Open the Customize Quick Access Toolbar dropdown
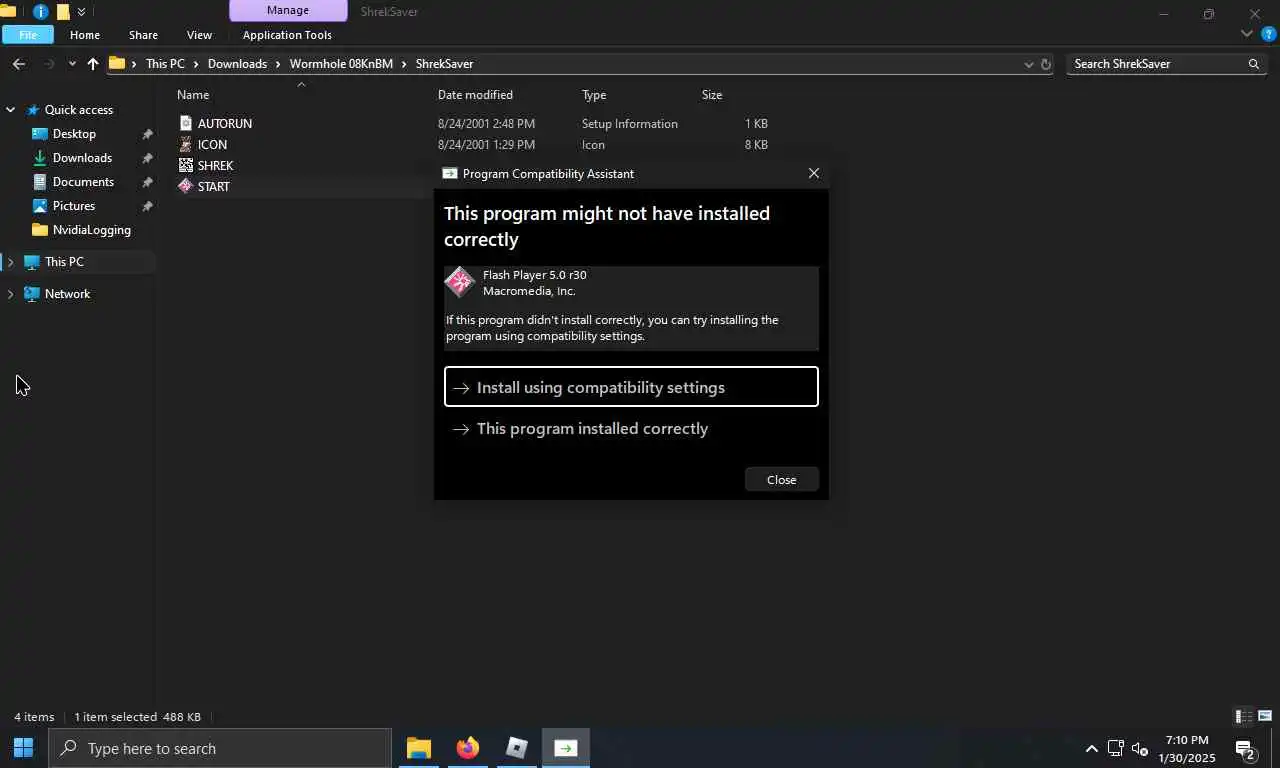This screenshot has width=1280, height=768. click(x=81, y=12)
